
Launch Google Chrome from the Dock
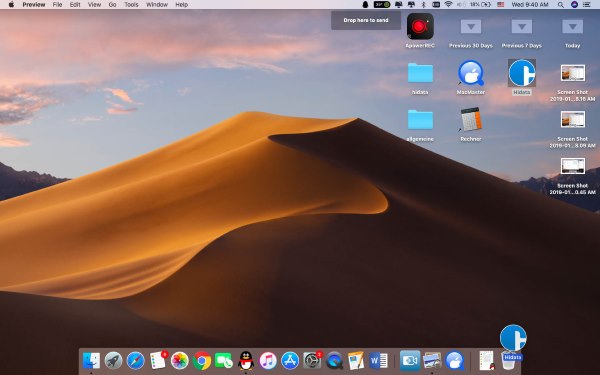pos(202,360)
